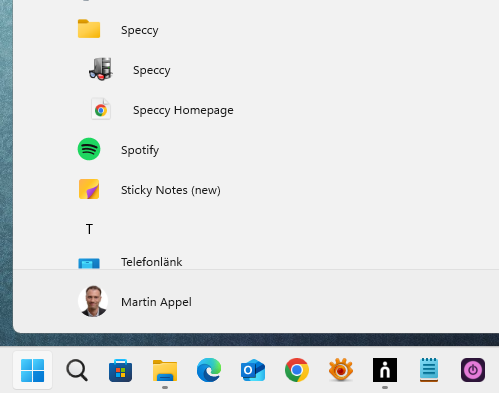499x393 pixels.
Task: Open the black figure app icon
Action: [x=385, y=370]
